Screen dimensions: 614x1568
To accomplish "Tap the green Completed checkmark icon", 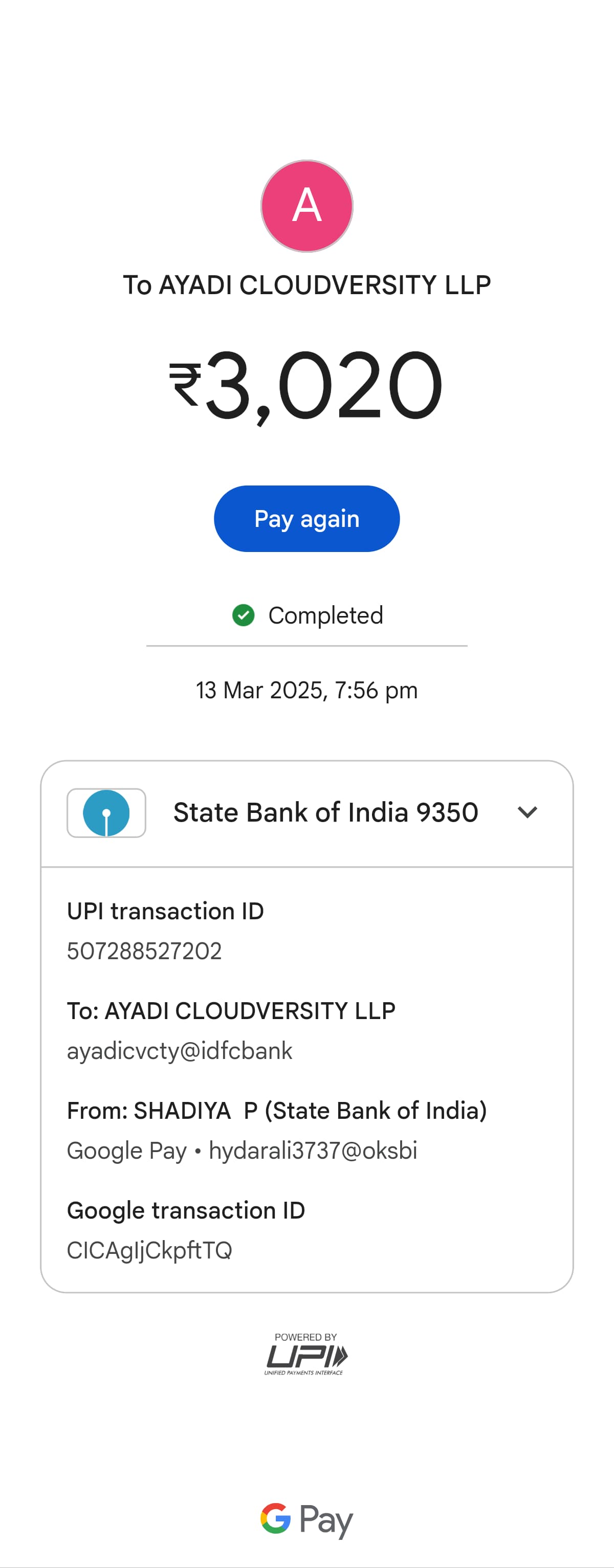I will point(244,615).
